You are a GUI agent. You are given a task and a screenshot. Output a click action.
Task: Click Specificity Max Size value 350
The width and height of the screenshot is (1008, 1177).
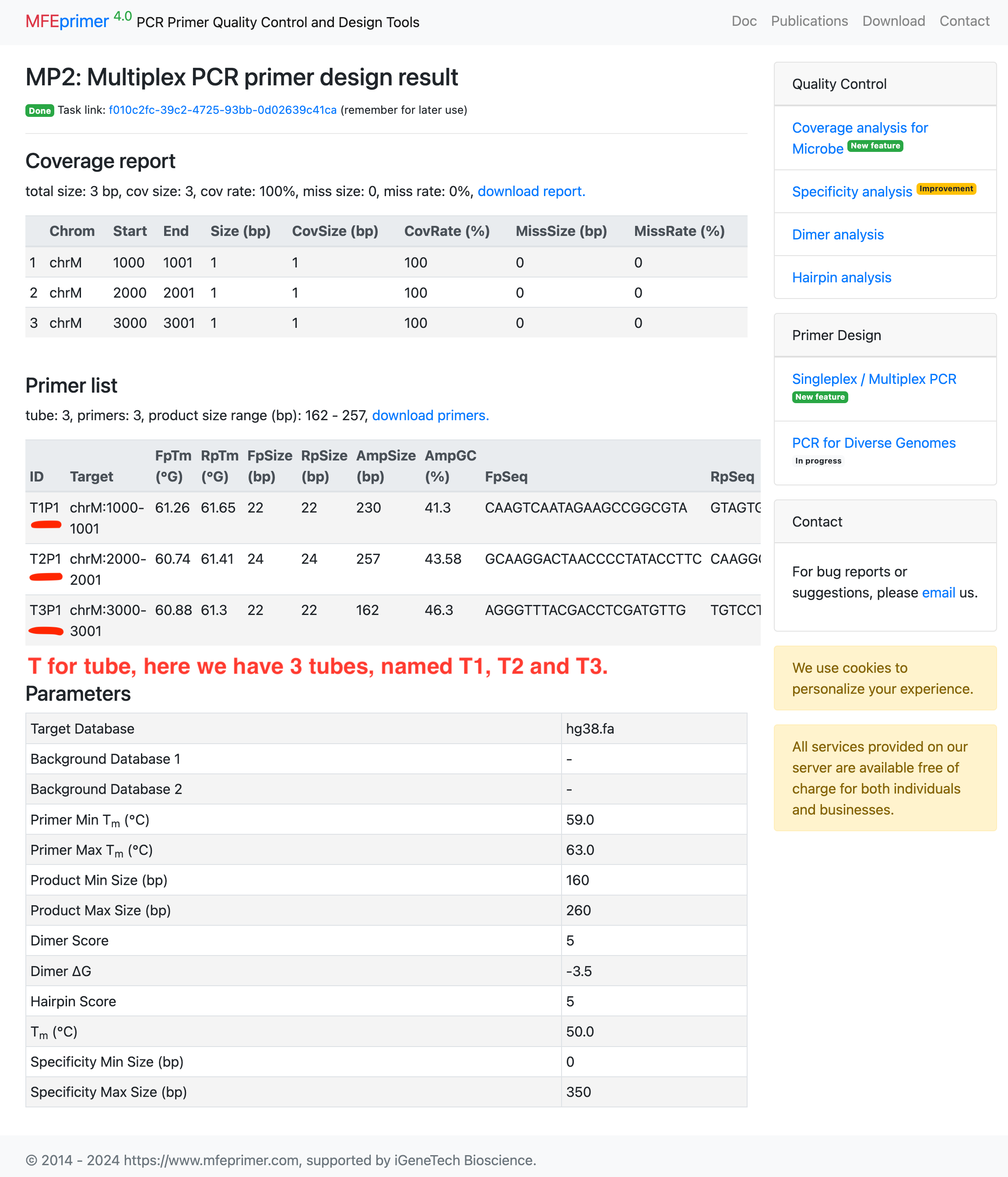pos(578,1092)
